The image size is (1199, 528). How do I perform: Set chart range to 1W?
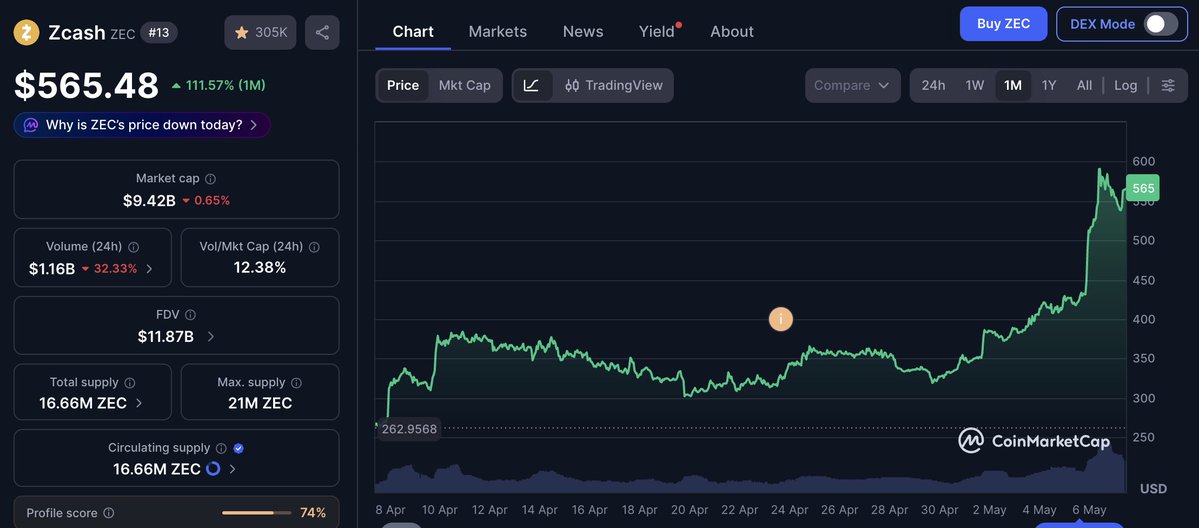(x=974, y=85)
